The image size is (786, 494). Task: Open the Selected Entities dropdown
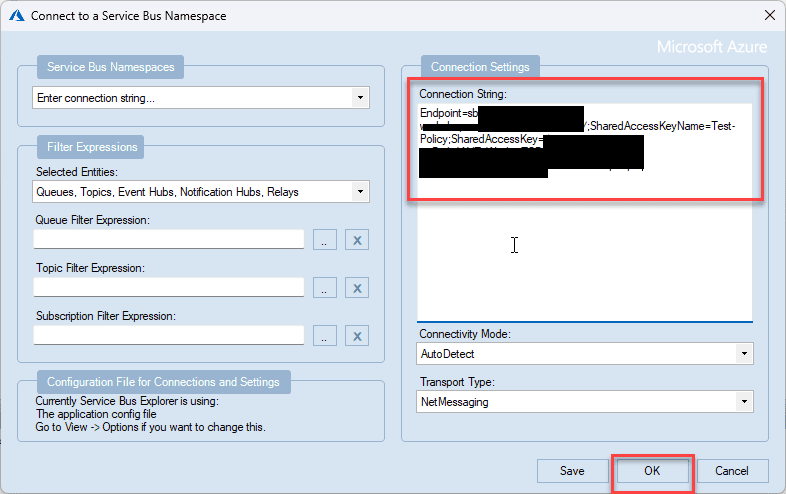pyautogui.click(x=359, y=191)
